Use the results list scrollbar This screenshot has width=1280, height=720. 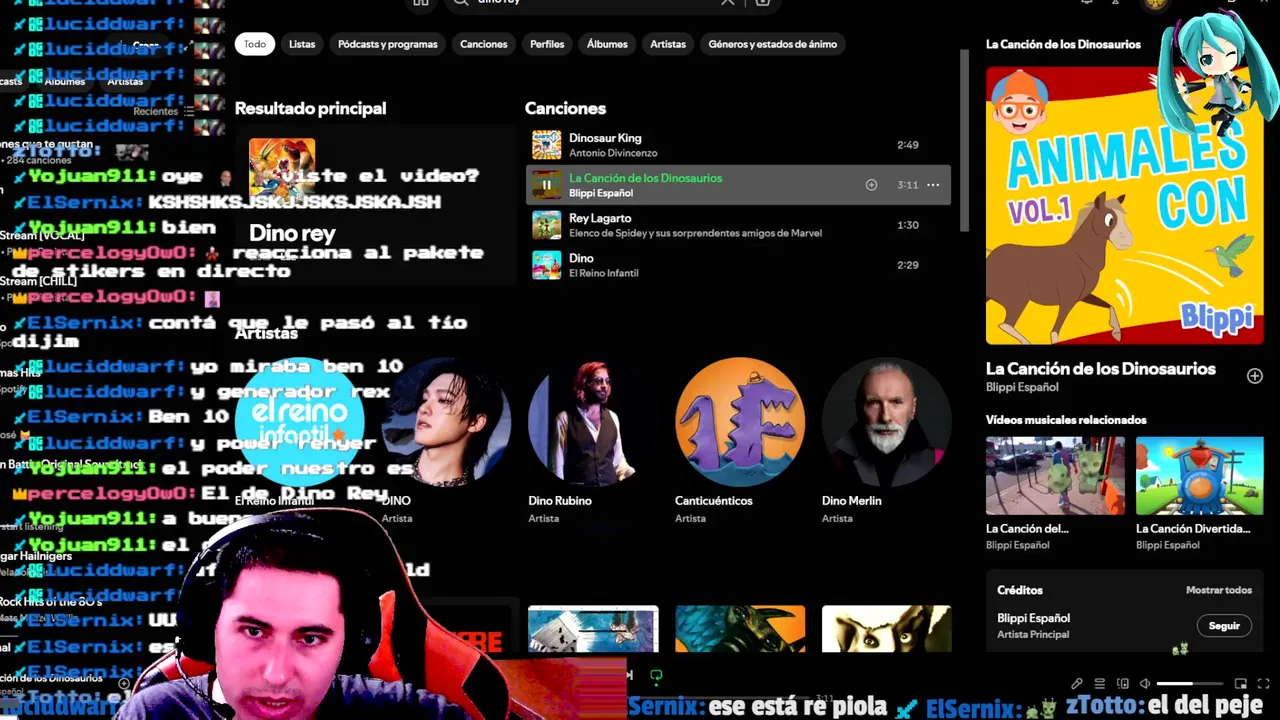click(964, 140)
